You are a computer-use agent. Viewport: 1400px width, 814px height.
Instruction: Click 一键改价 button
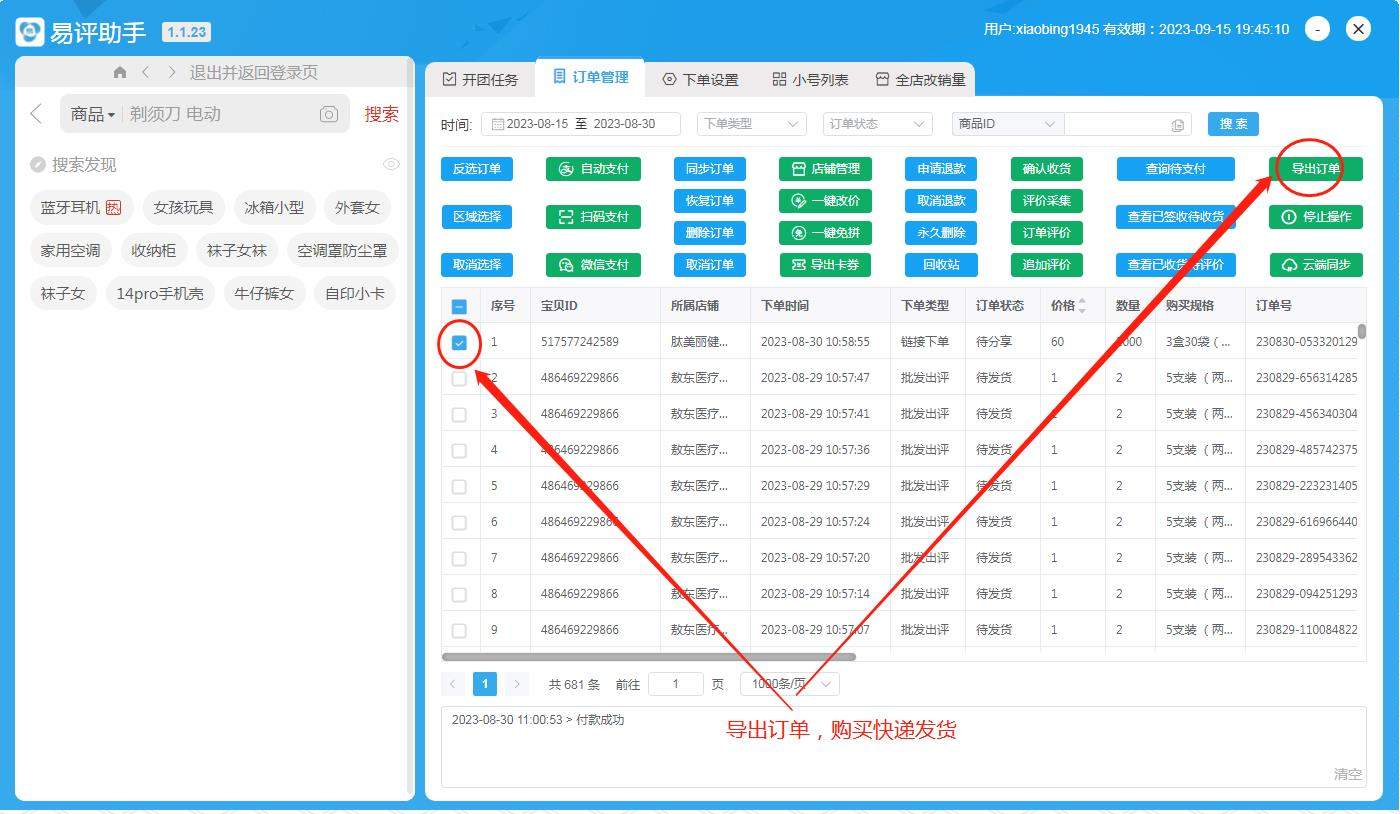[825, 201]
